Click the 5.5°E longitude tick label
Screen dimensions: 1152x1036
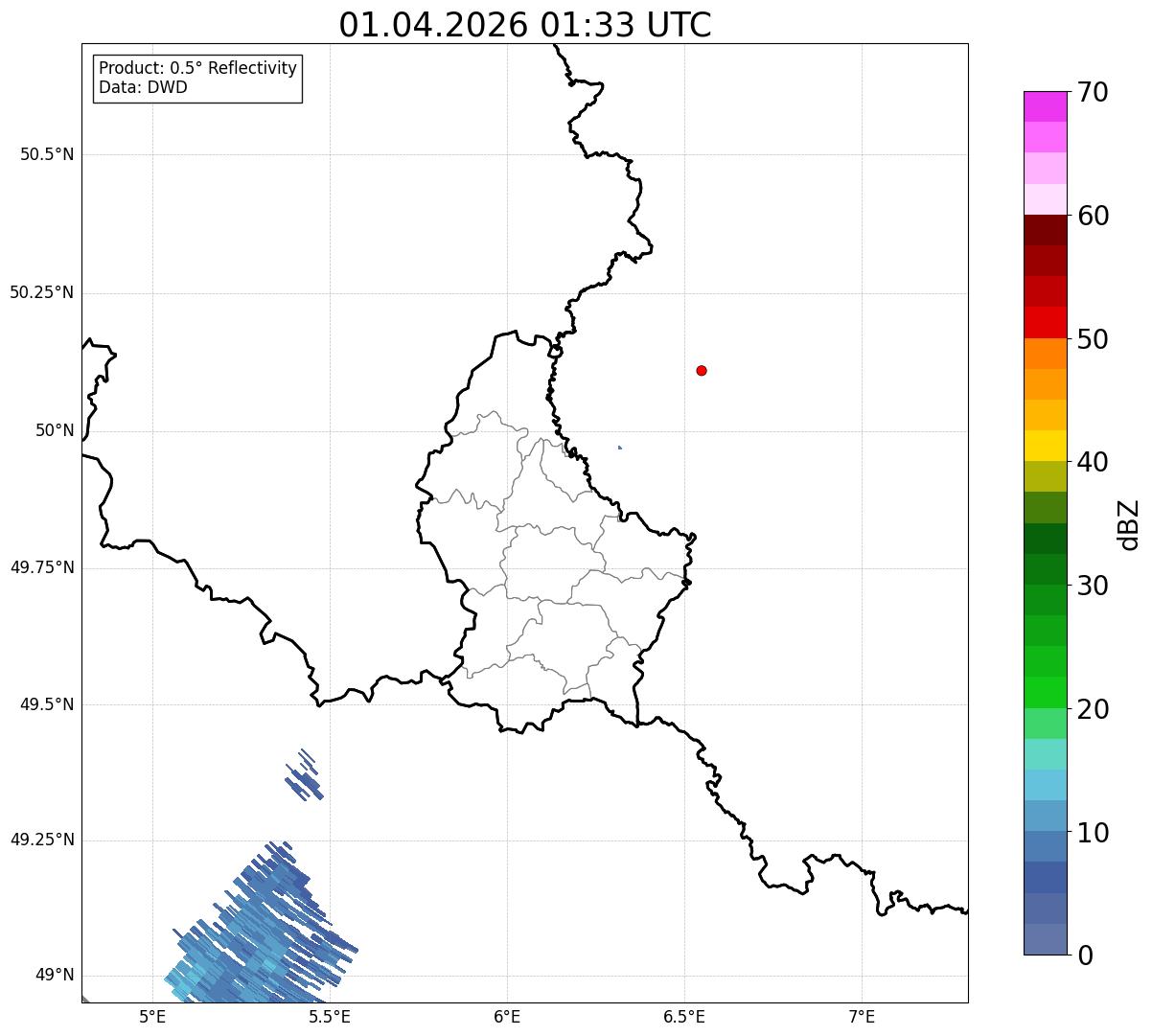(330, 1017)
